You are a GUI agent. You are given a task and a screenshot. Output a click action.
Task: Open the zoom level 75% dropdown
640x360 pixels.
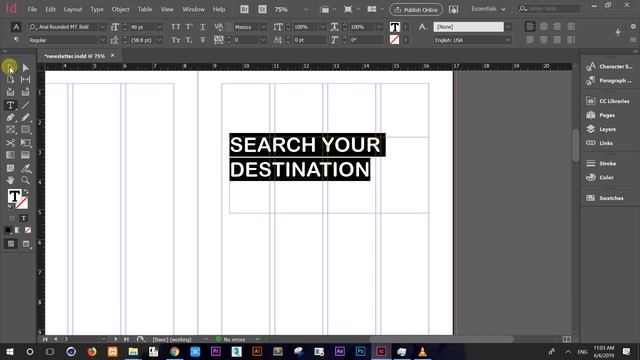pos(306,9)
